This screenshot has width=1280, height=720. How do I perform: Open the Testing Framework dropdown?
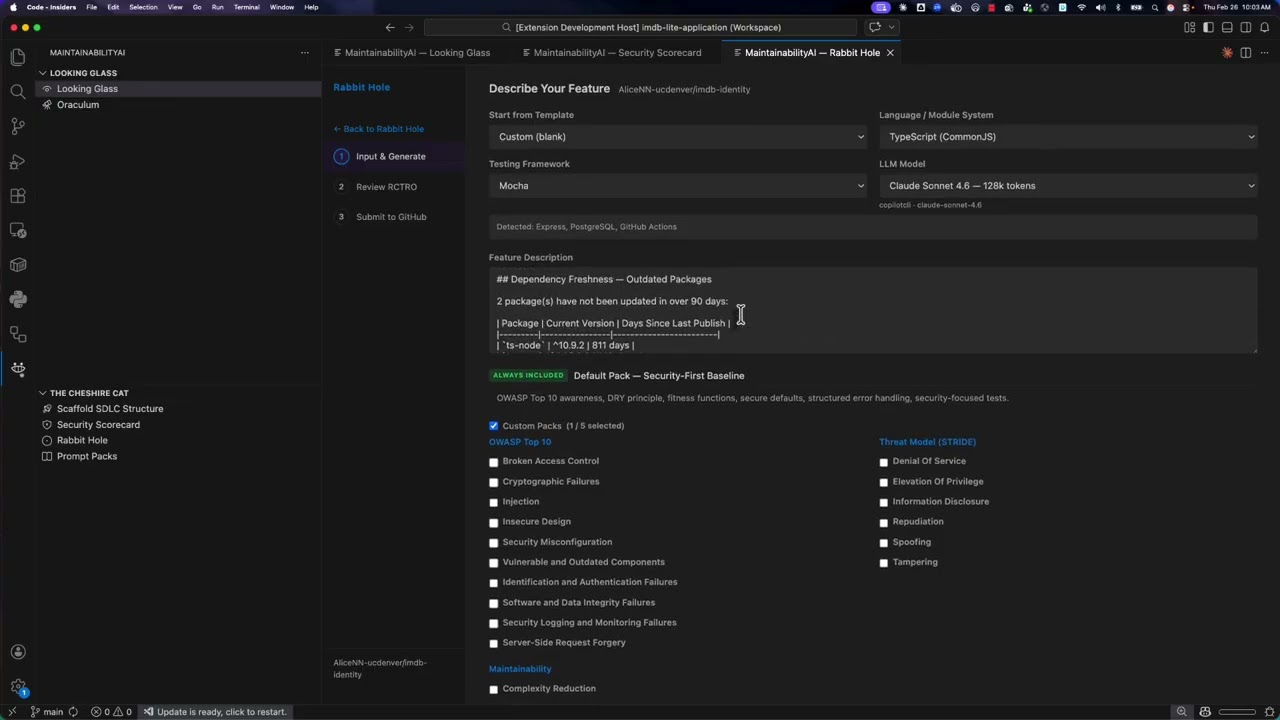(x=678, y=186)
